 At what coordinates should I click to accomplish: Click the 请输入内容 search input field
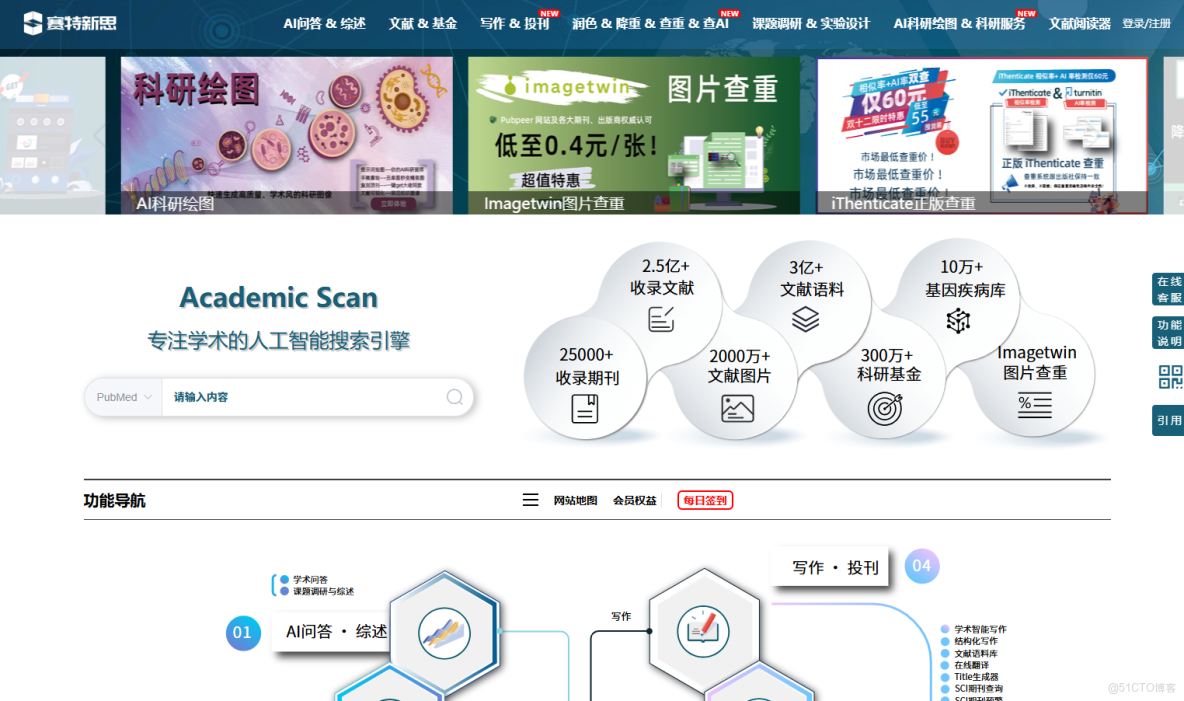pyautogui.click(x=300, y=397)
